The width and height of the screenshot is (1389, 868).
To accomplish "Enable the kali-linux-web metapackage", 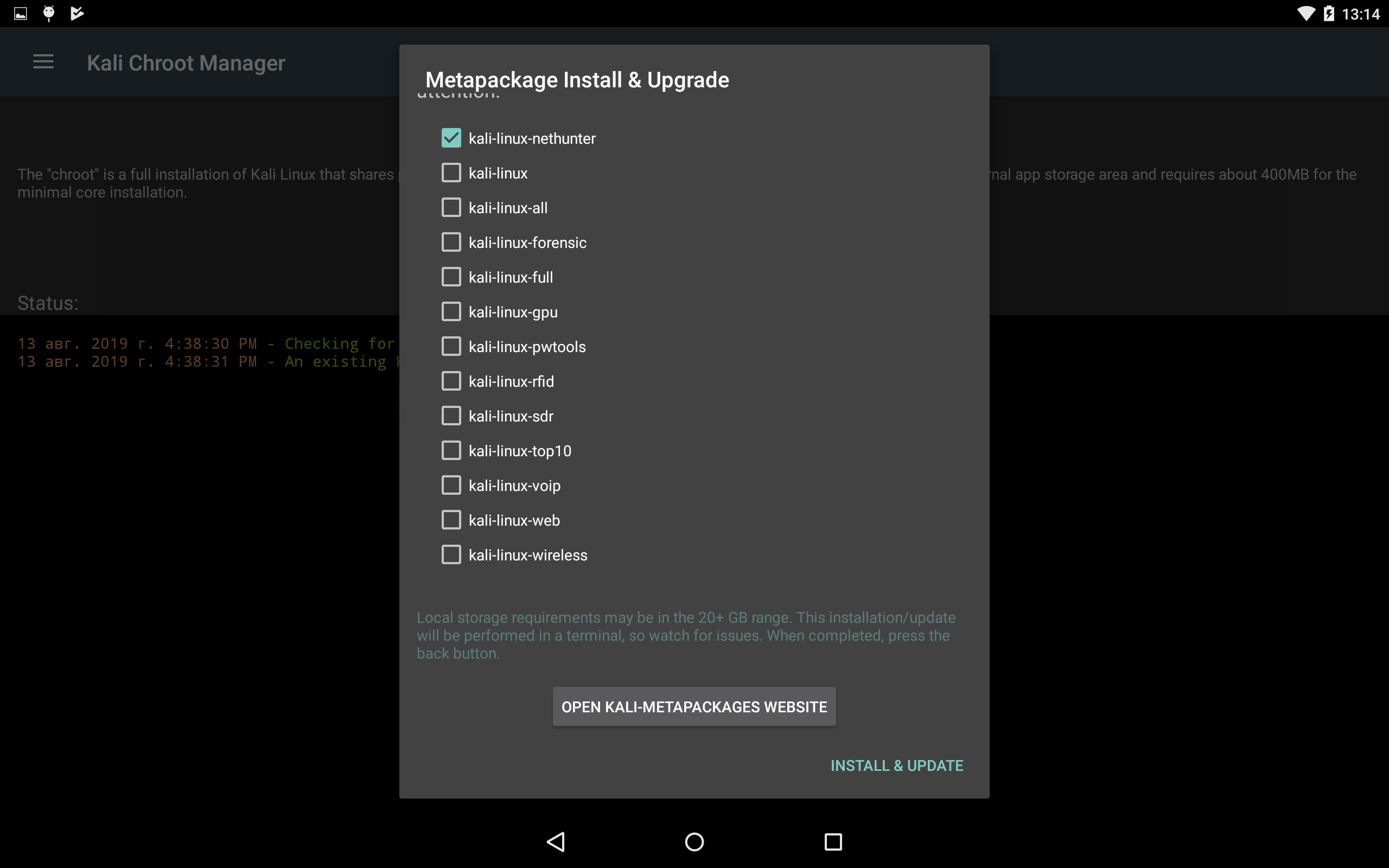I will tap(451, 520).
